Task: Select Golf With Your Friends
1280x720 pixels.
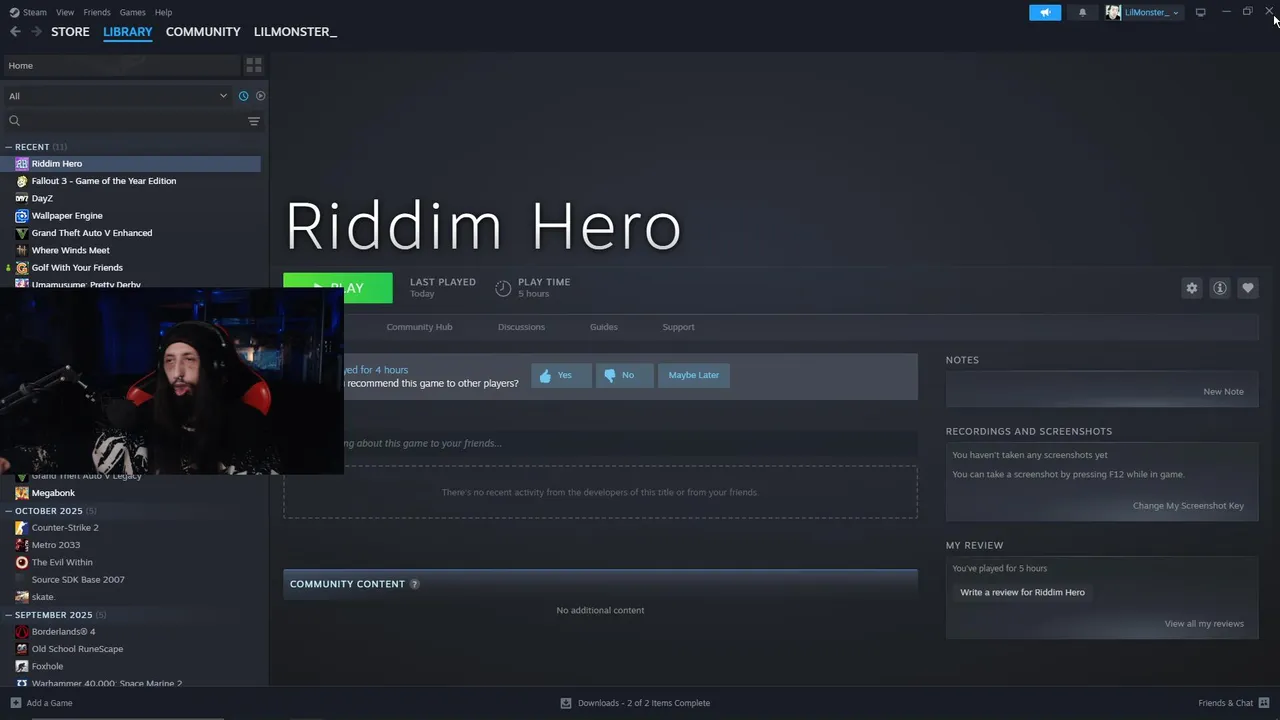Action: 77,268
